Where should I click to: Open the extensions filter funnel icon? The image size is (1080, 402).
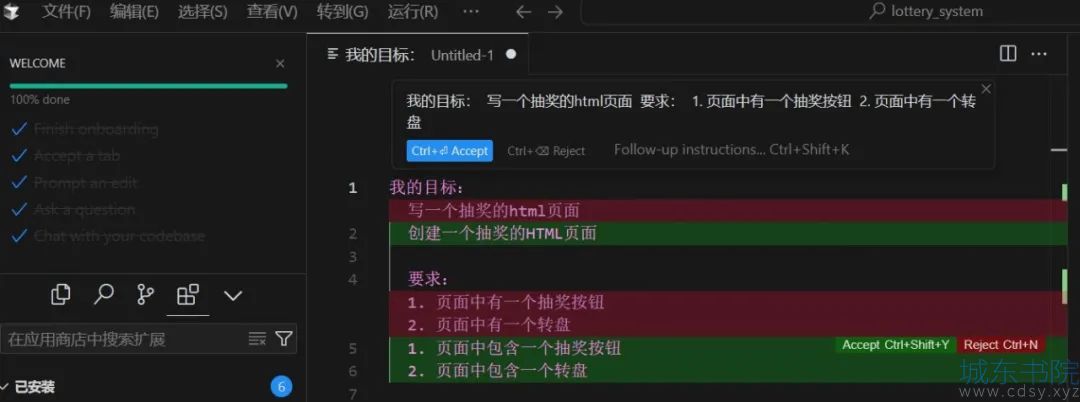click(x=284, y=339)
